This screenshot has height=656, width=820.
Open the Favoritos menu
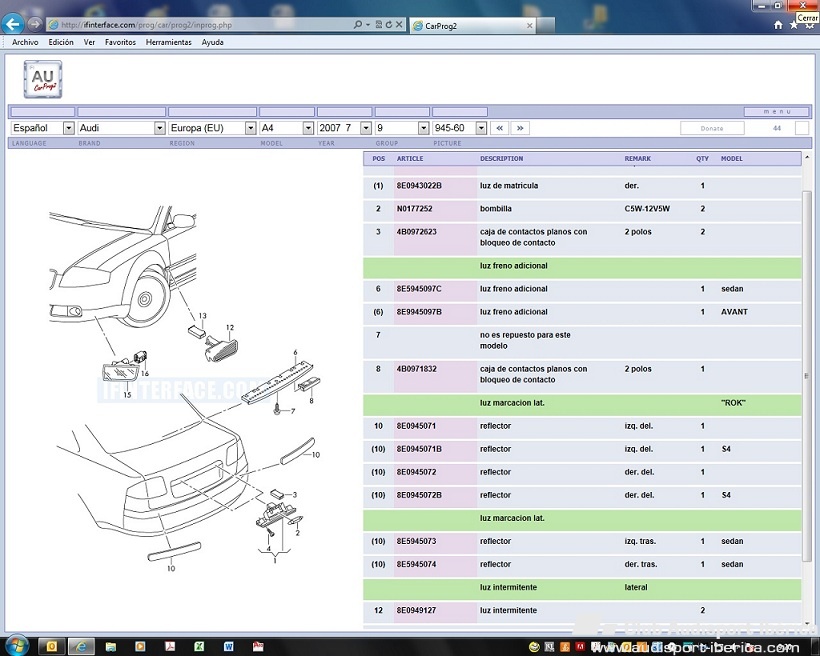121,43
